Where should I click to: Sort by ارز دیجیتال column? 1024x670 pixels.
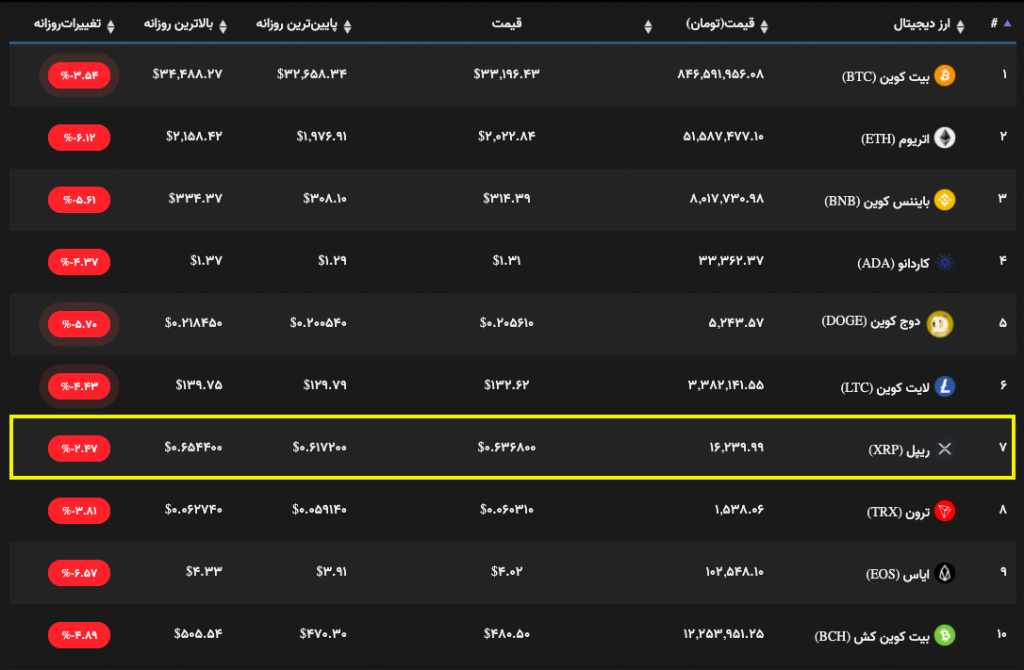coord(960,25)
